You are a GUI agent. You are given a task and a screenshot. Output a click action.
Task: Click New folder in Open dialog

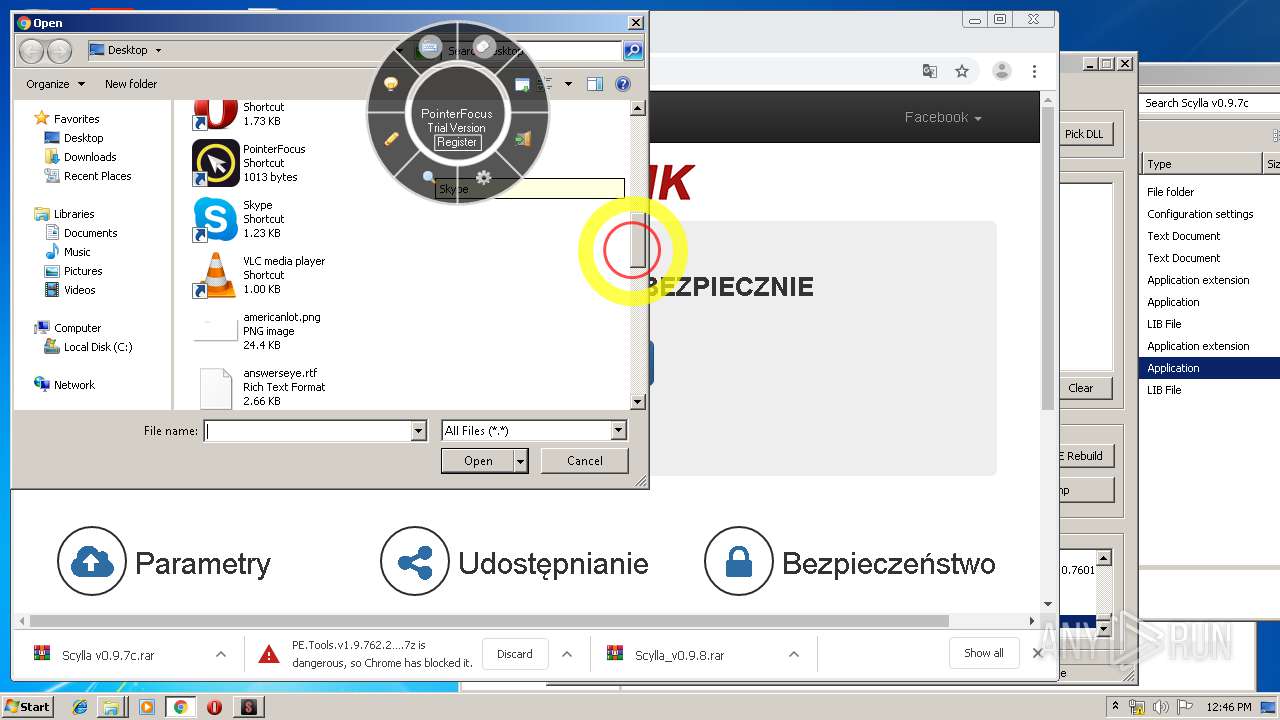(x=131, y=84)
